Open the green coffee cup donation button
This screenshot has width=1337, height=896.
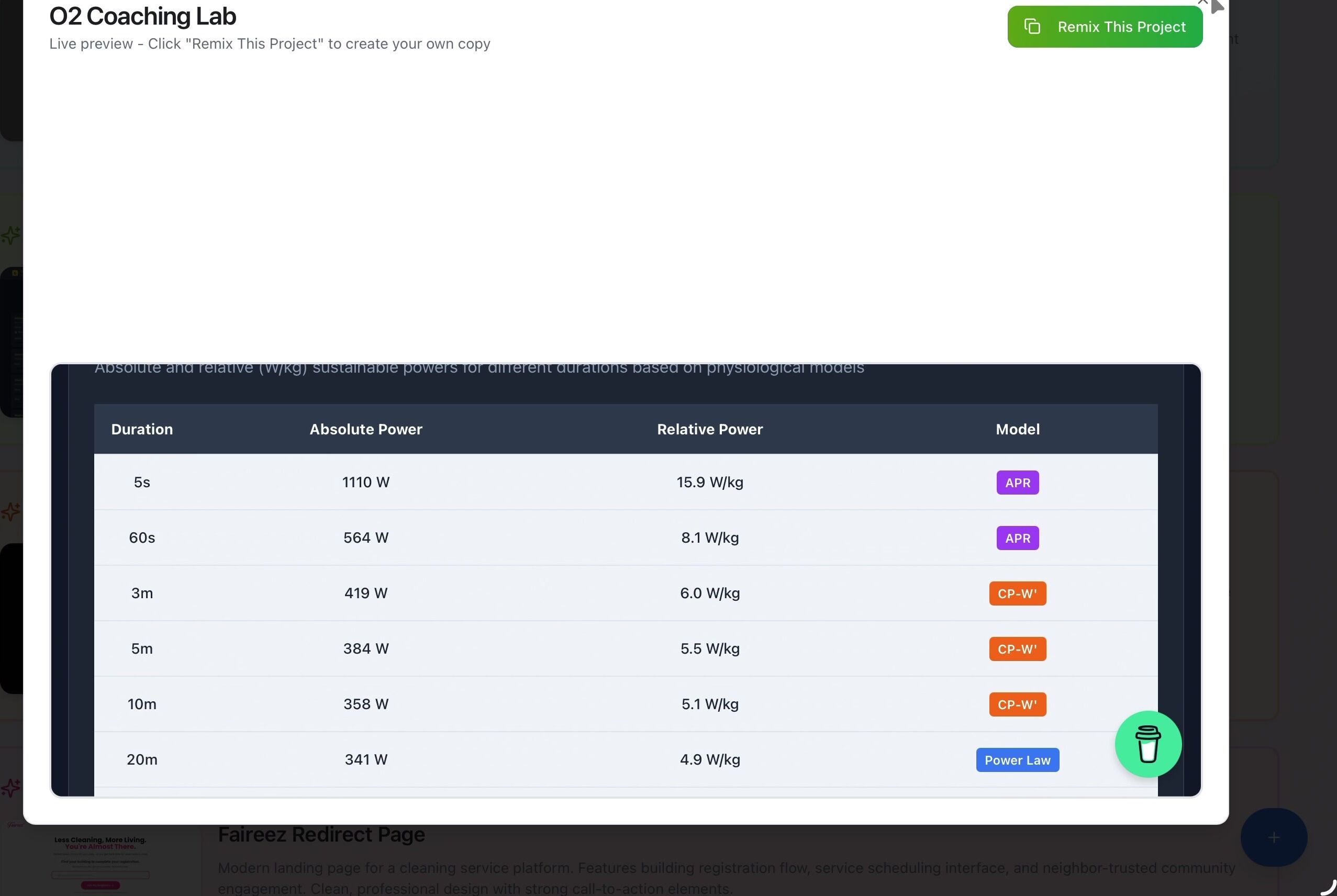[1148, 743]
